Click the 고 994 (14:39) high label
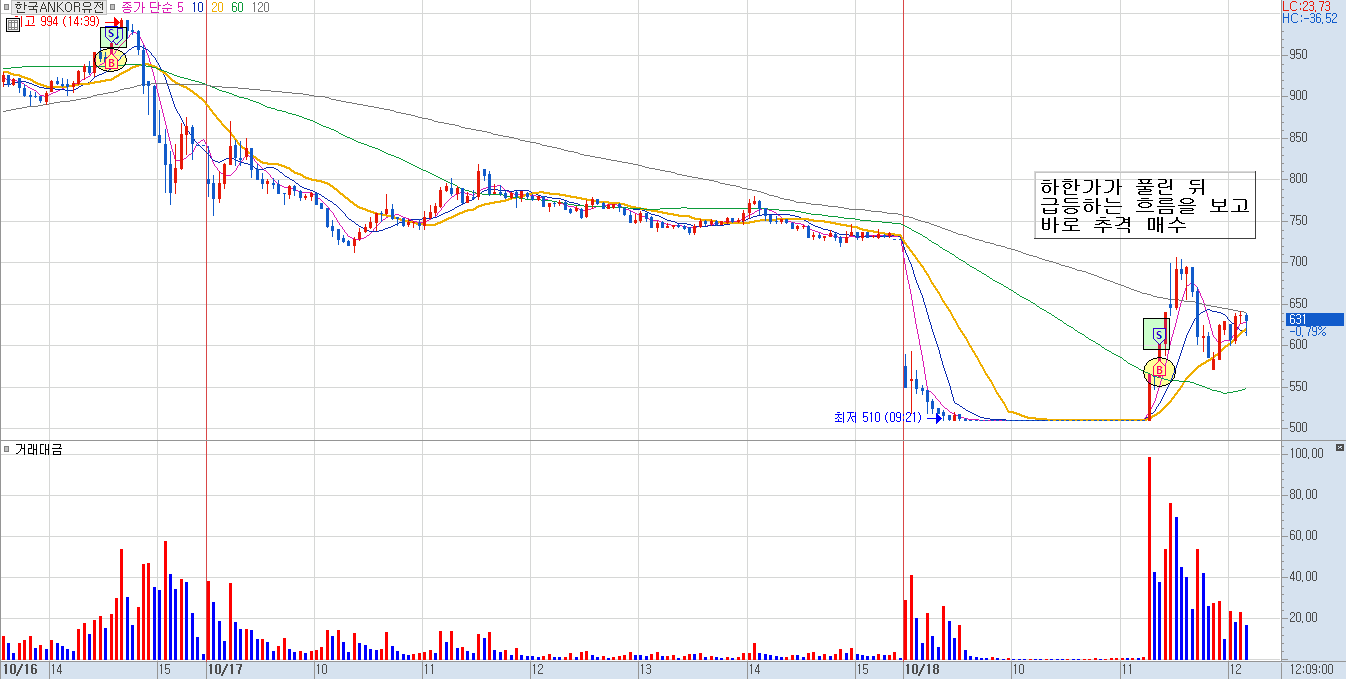1346x679 pixels. (60, 20)
